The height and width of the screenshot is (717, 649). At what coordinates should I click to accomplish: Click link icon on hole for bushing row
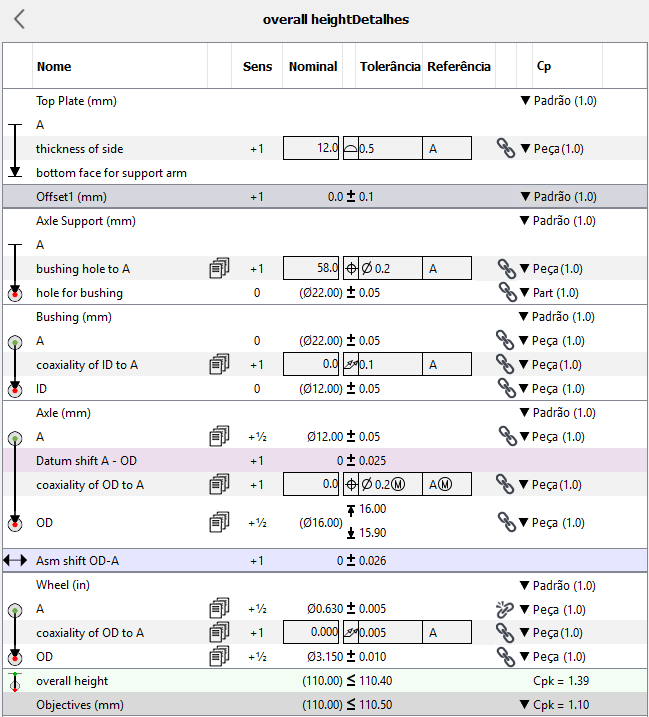[508, 292]
